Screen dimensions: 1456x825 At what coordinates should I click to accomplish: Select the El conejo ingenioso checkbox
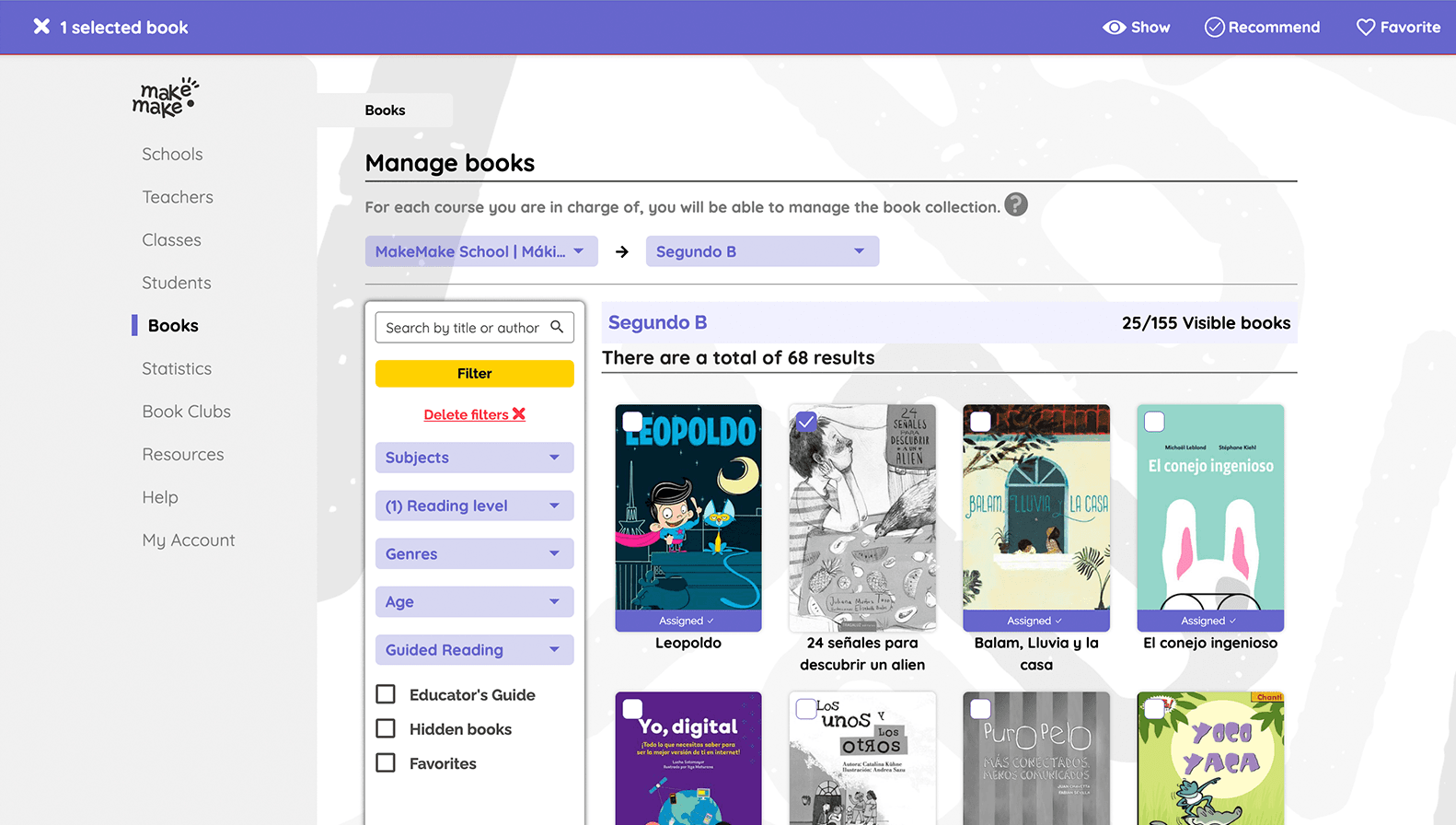[1154, 422]
